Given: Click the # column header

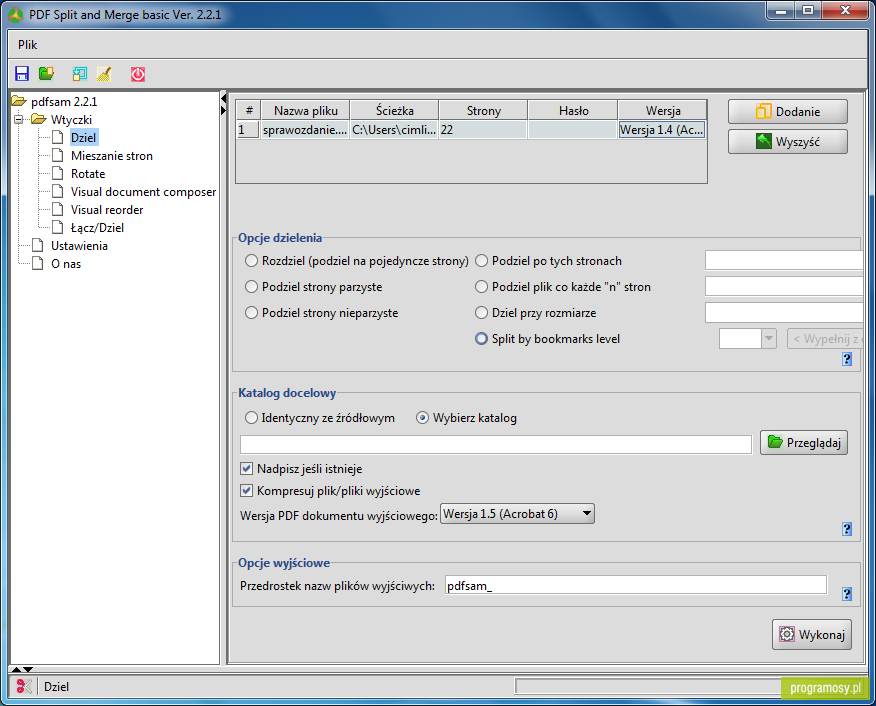Looking at the screenshot, I should [x=249, y=111].
